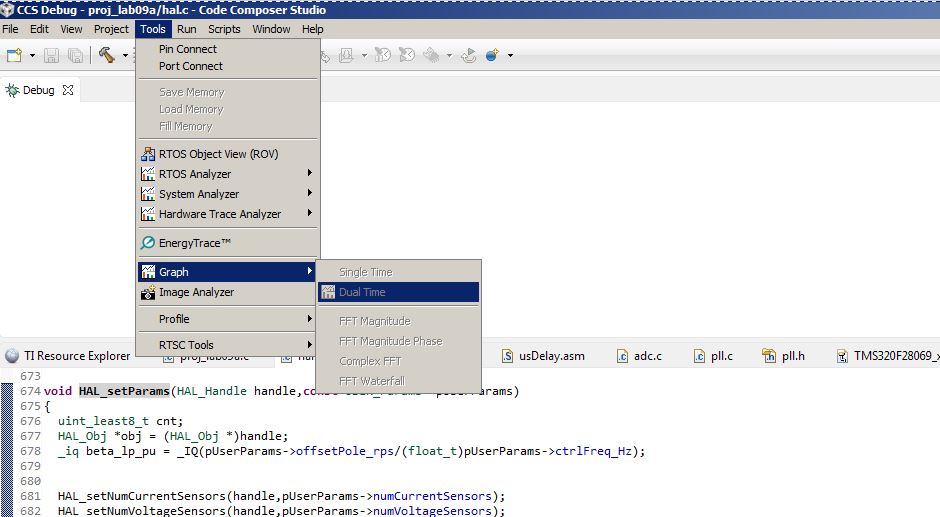Select FFT Magnitude Phase graph option
940x517 pixels.
click(398, 341)
